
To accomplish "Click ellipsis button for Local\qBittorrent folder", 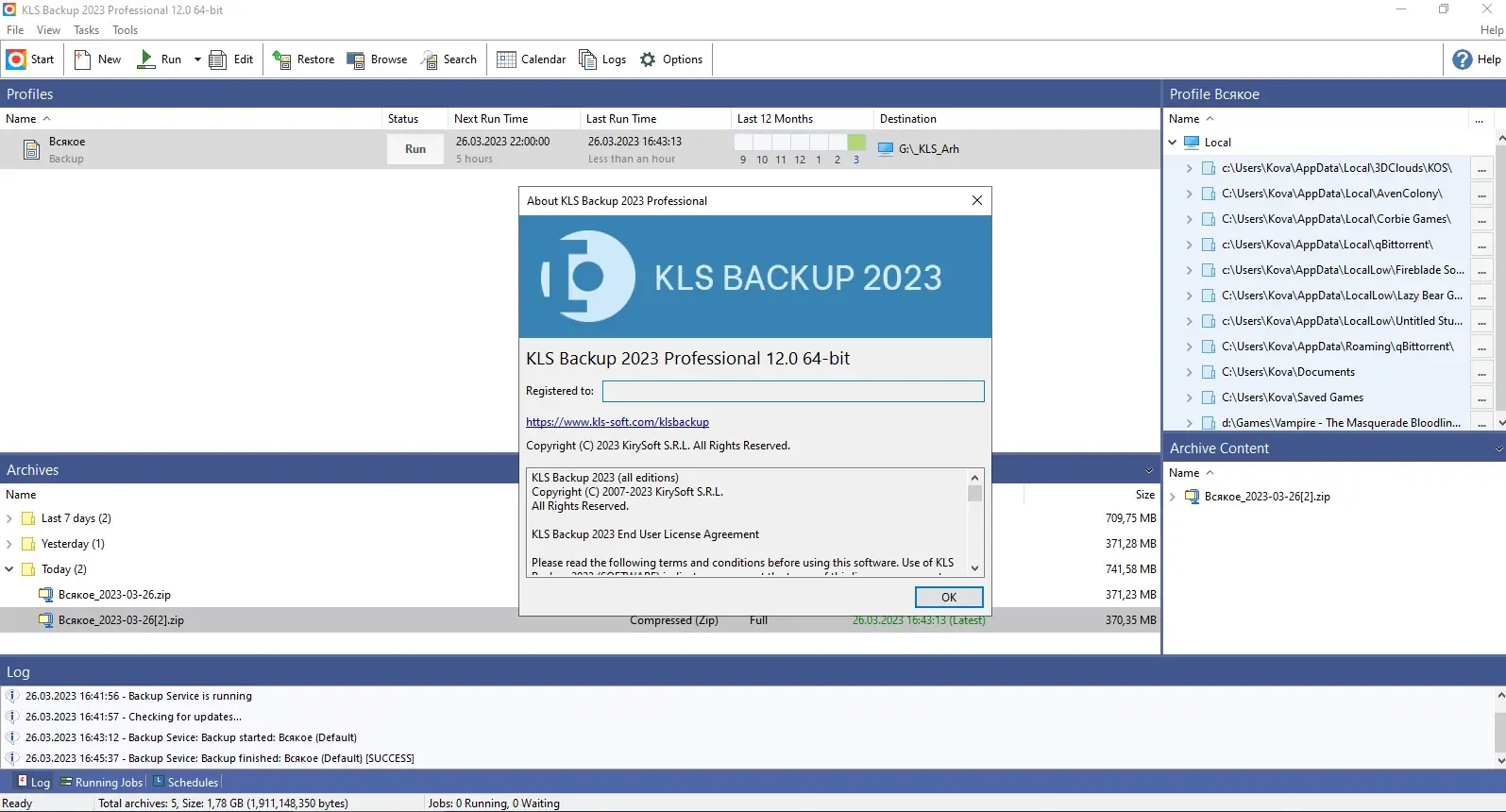I will pyautogui.click(x=1481, y=245).
